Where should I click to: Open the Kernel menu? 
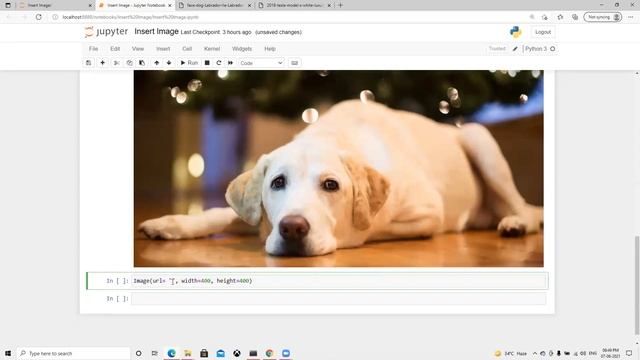pos(212,49)
